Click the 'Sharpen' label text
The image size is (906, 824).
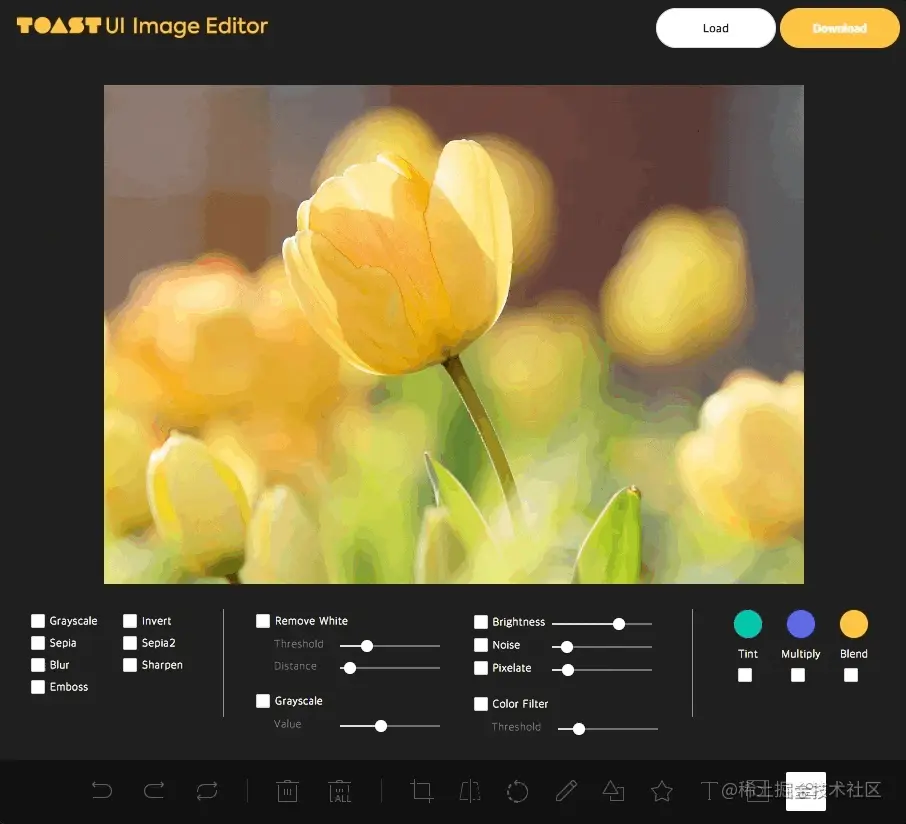click(x=162, y=665)
